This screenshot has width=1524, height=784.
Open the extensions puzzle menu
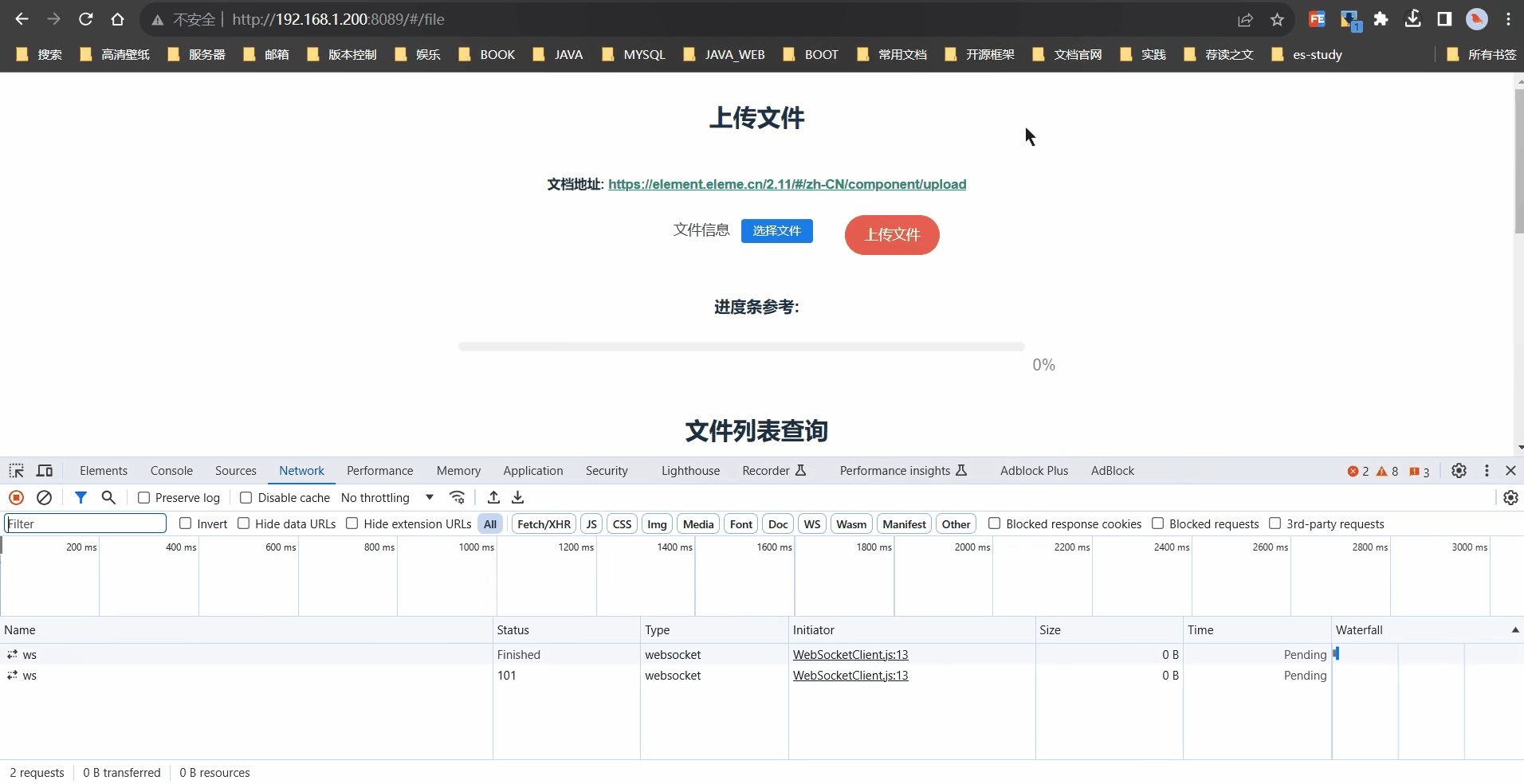coord(1381,19)
